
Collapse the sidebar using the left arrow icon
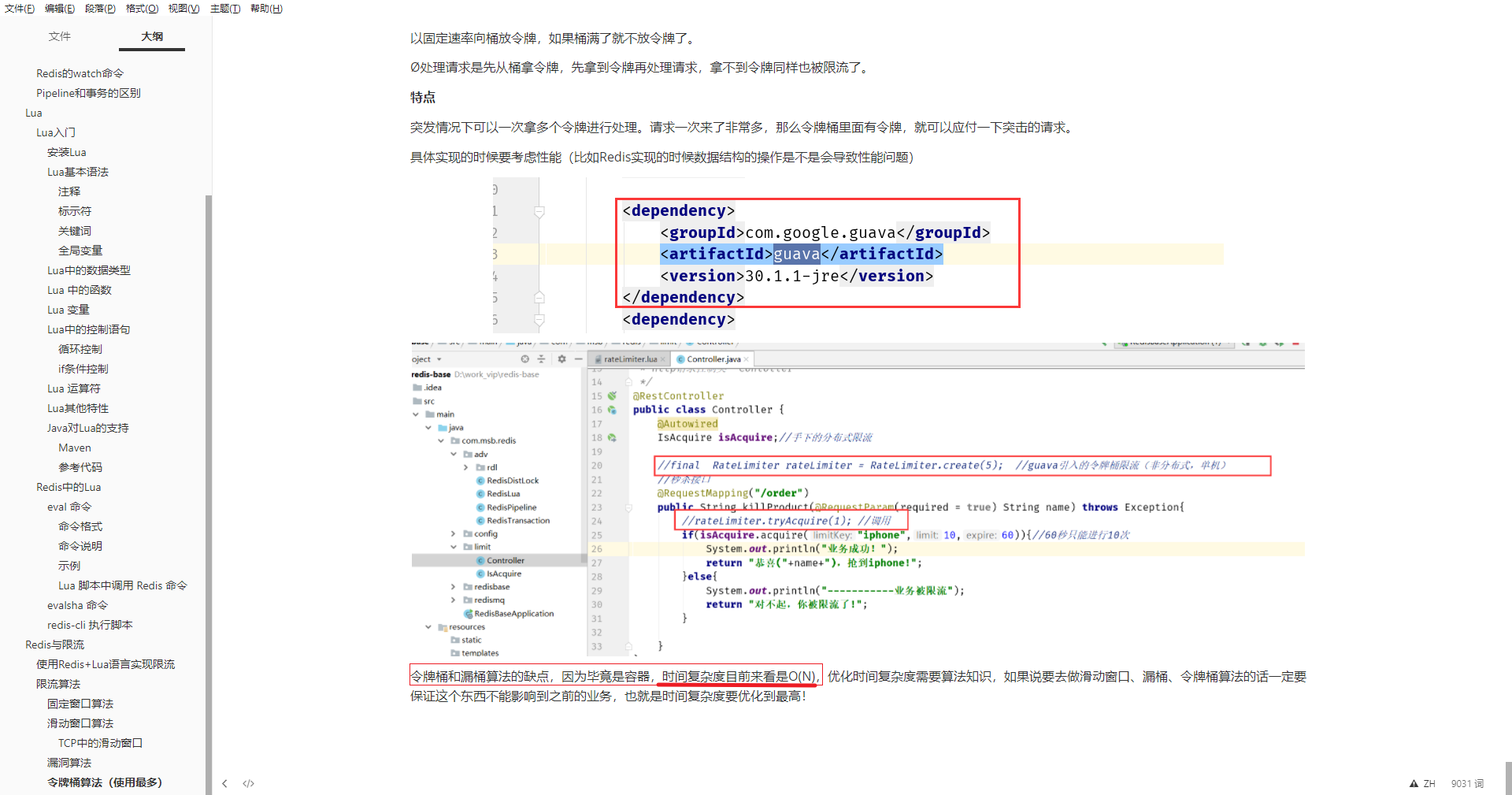[x=225, y=783]
